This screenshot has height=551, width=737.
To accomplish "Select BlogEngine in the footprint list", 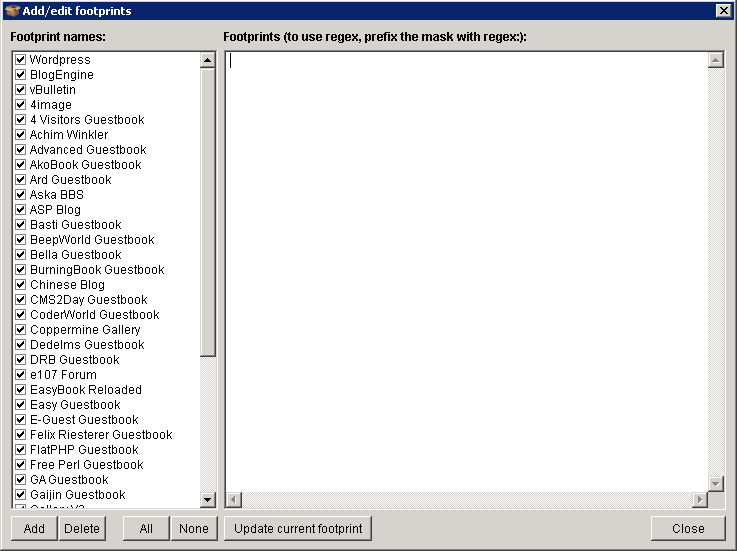I will click(x=61, y=75).
